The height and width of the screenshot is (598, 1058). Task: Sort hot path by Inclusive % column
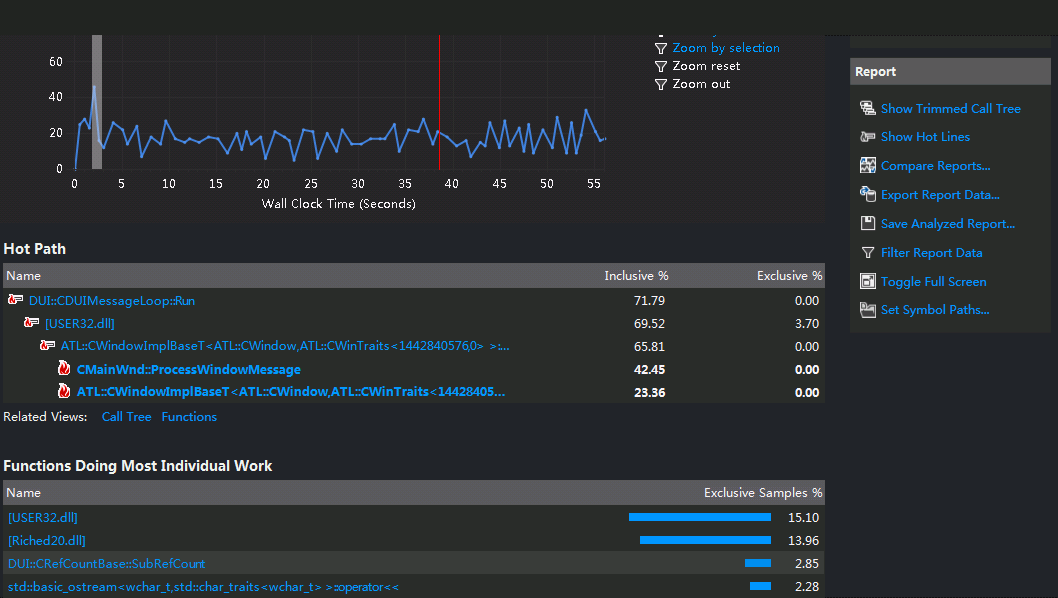coord(636,275)
